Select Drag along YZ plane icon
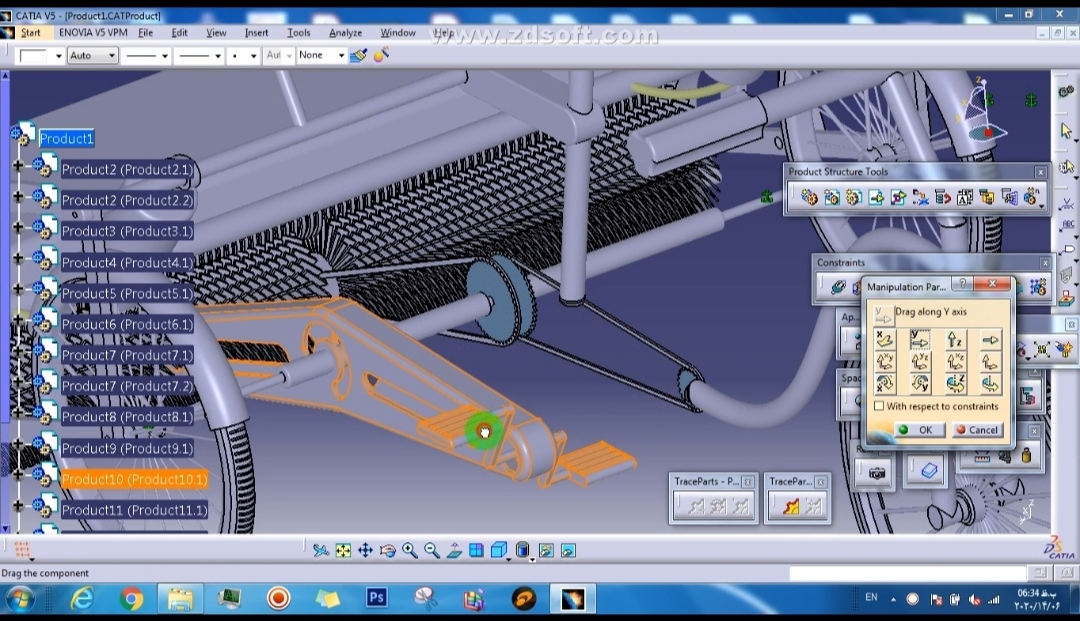Viewport: 1080px width, 621px height. pos(920,361)
